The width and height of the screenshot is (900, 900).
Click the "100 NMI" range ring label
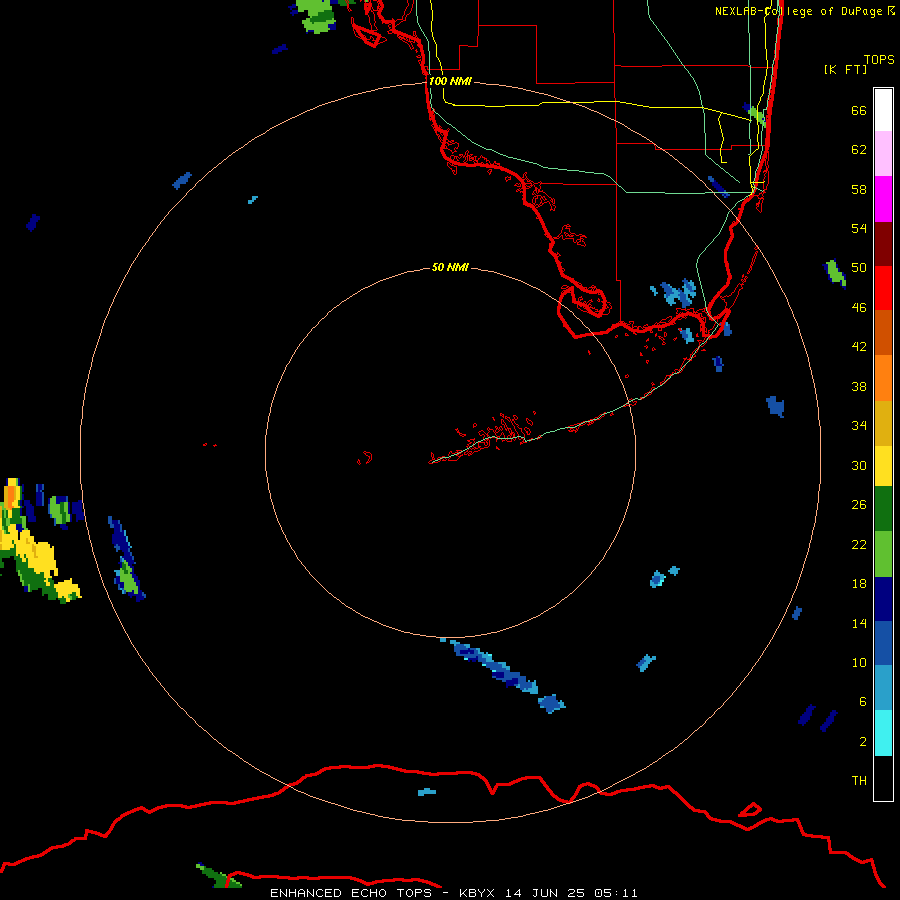pyautogui.click(x=450, y=81)
